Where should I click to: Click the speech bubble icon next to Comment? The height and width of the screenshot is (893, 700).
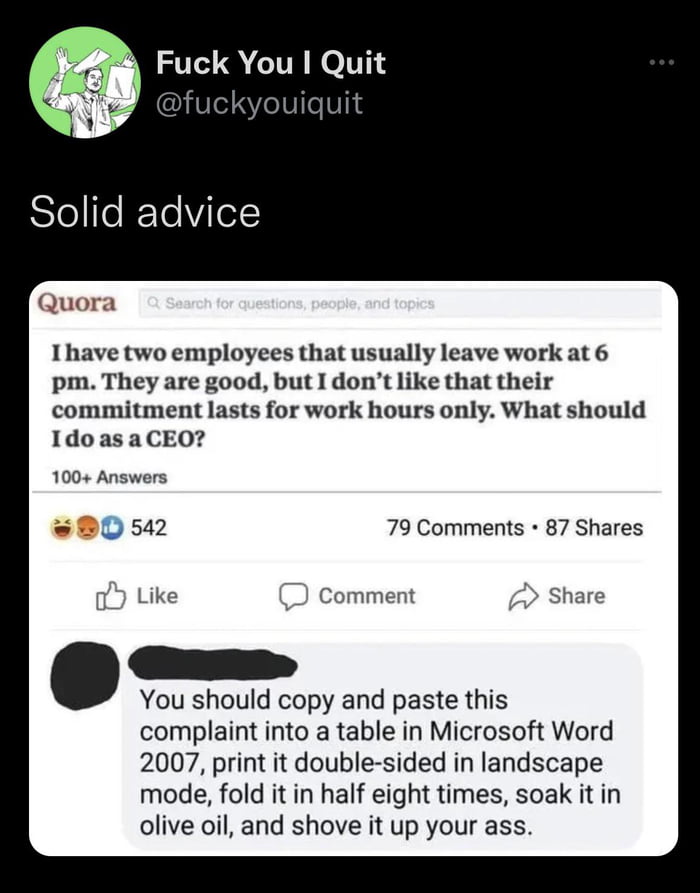click(x=293, y=596)
